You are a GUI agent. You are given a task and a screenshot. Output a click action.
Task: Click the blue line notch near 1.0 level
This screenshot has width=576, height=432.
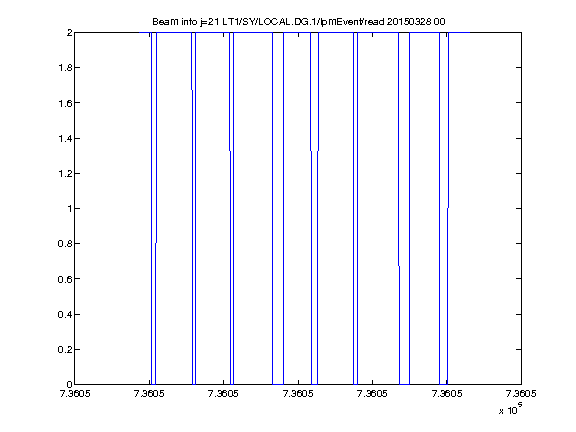(x=448, y=208)
